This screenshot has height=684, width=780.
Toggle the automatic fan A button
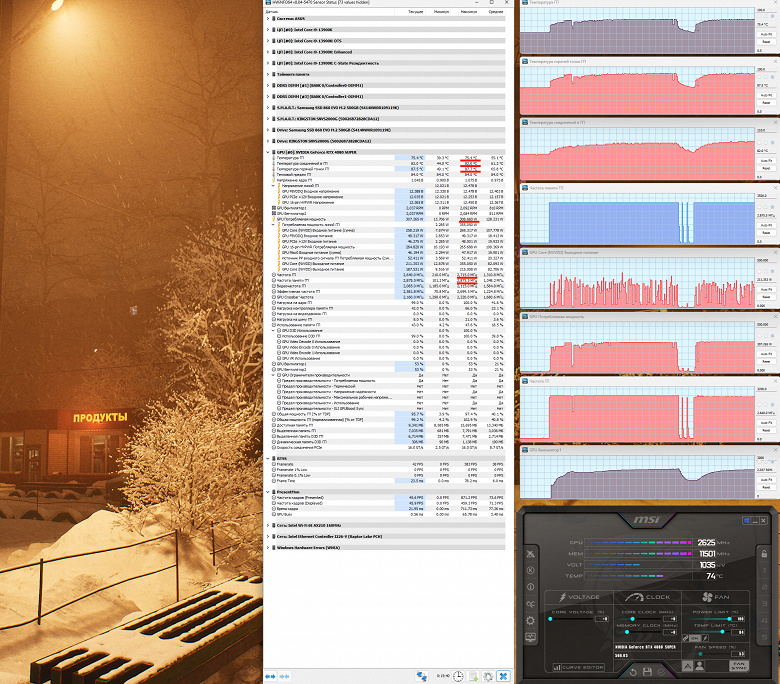(687, 666)
